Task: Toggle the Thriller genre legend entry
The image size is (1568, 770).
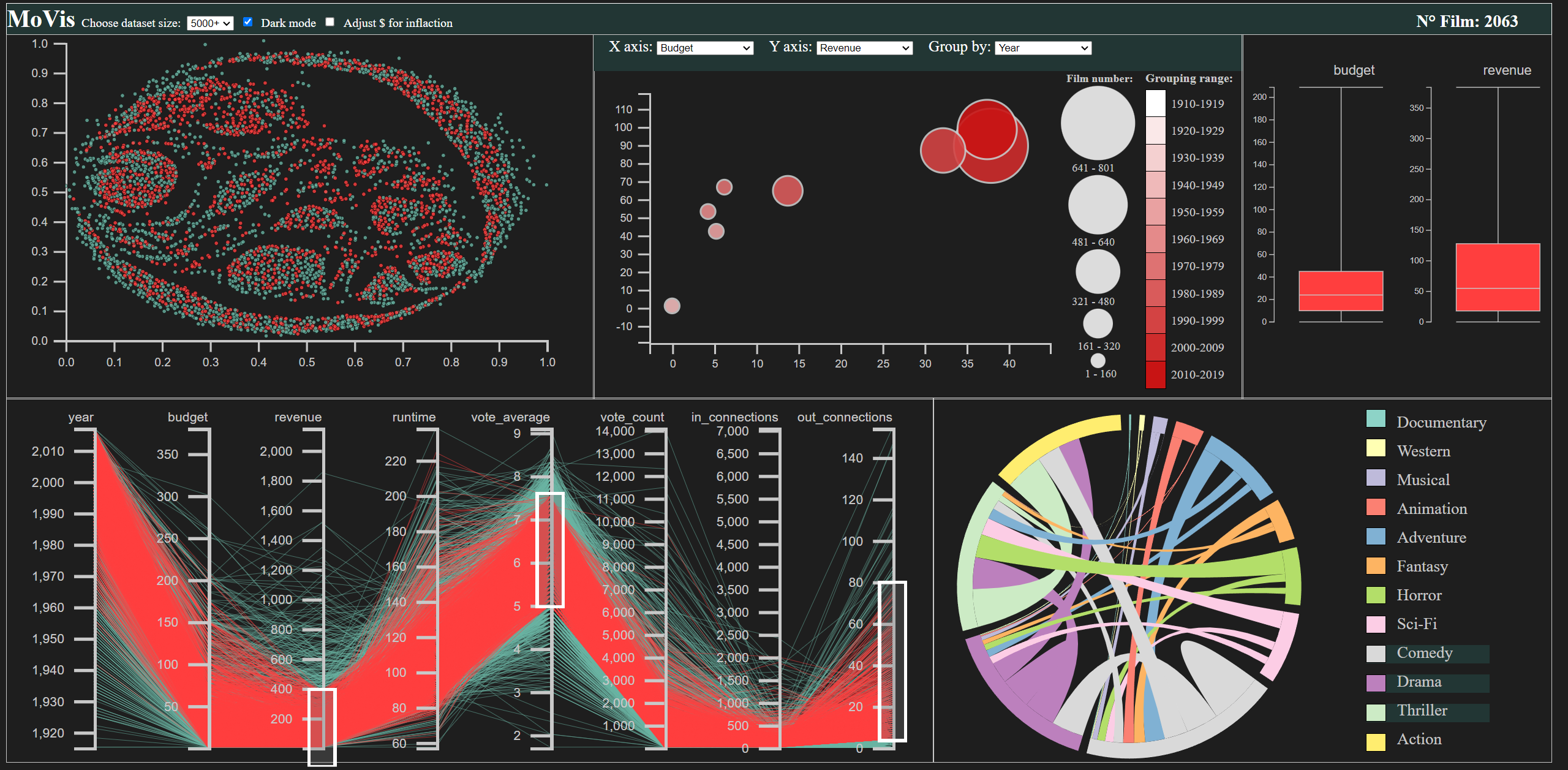Action: click(x=1422, y=711)
